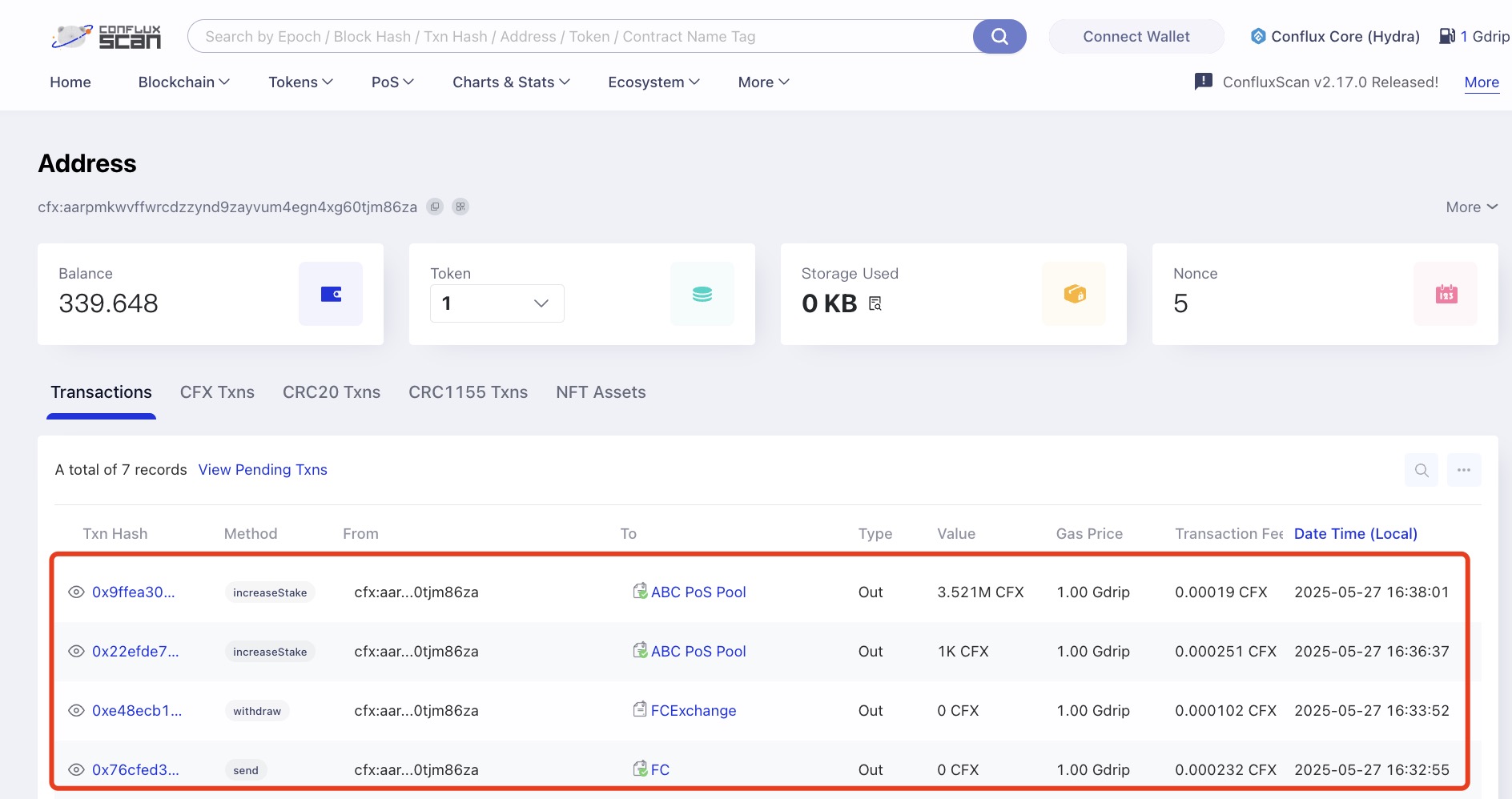The height and width of the screenshot is (799, 1512).
Task: Click contract icon next to 3.521M CFX pool
Action: [x=640, y=591]
